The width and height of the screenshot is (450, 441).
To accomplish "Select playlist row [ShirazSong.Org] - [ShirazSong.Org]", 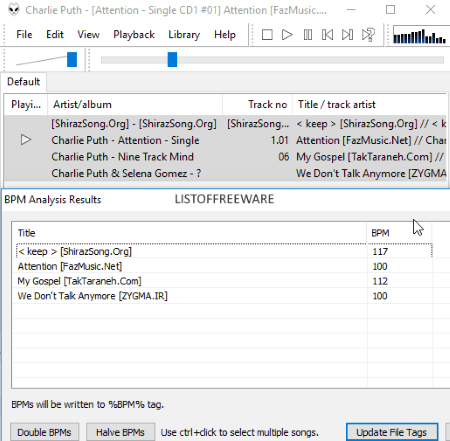I will [x=225, y=124].
